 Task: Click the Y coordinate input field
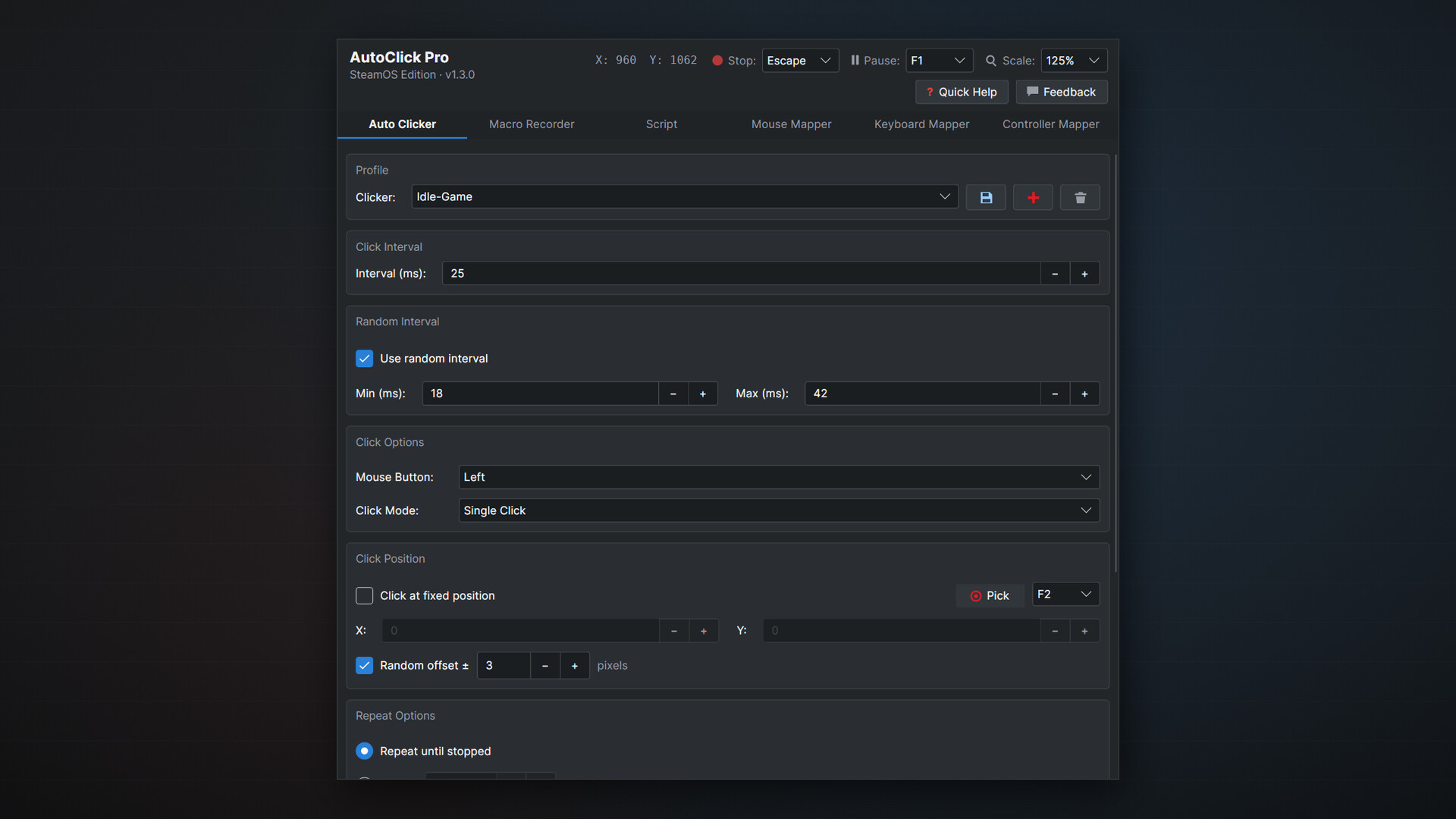point(902,631)
